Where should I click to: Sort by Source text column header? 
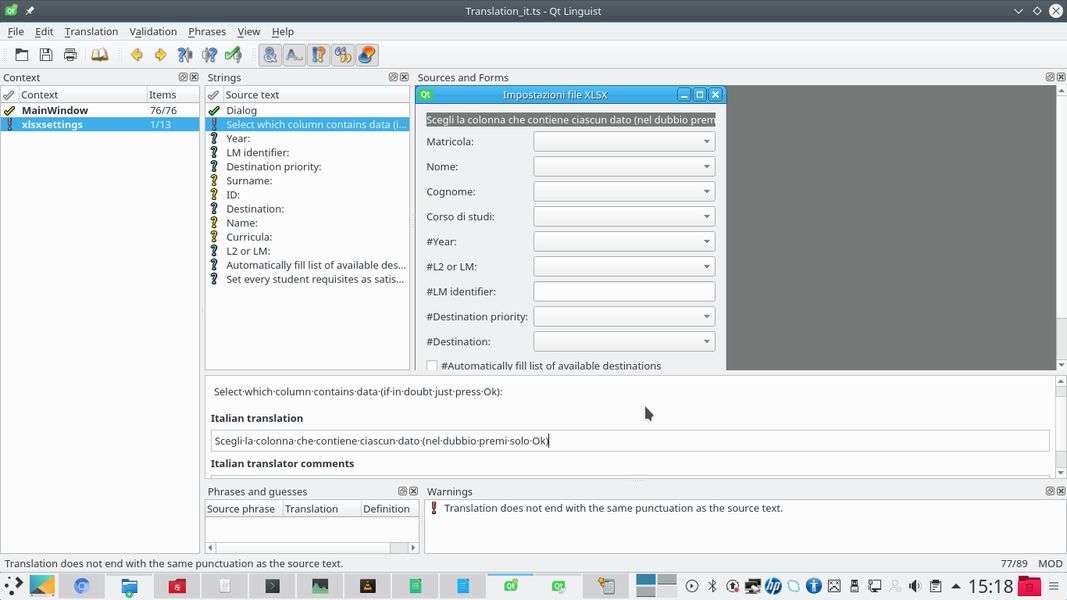316,95
